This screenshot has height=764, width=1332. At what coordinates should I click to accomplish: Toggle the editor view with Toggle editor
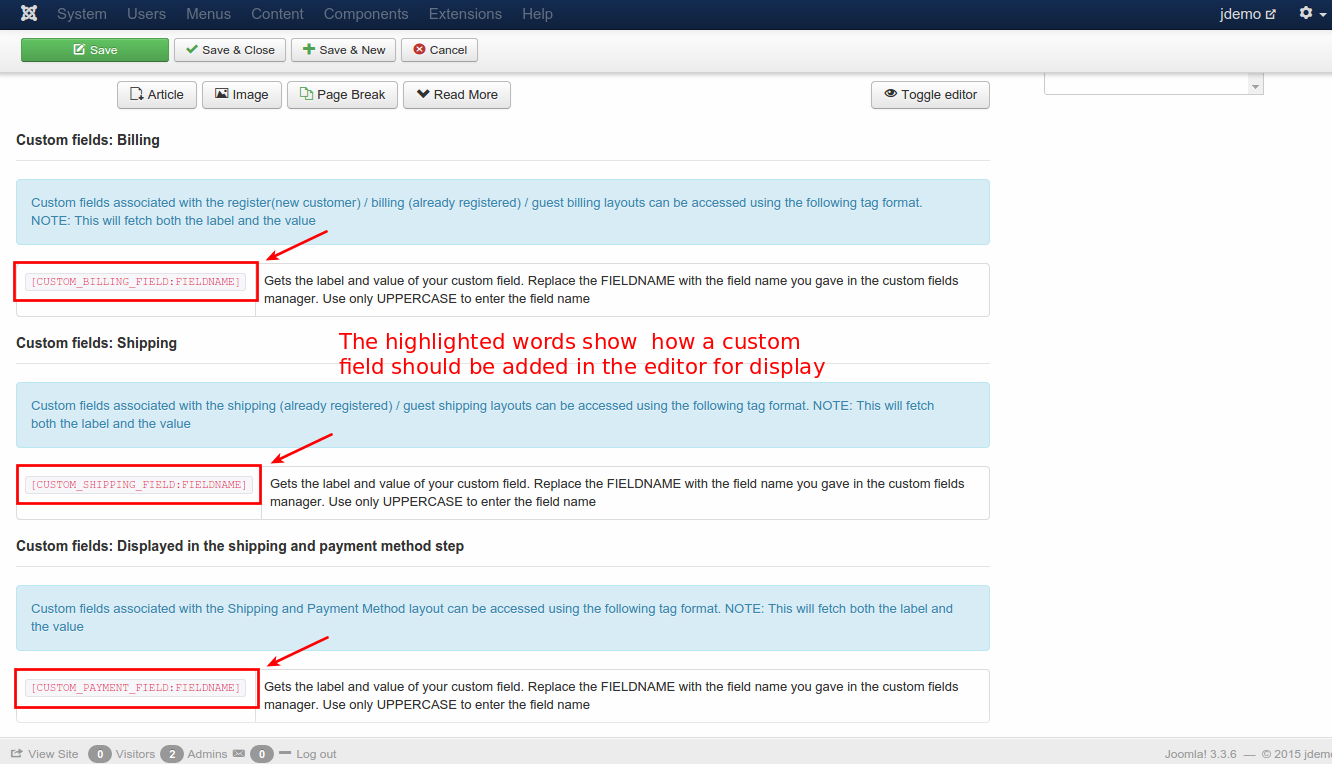[930, 95]
